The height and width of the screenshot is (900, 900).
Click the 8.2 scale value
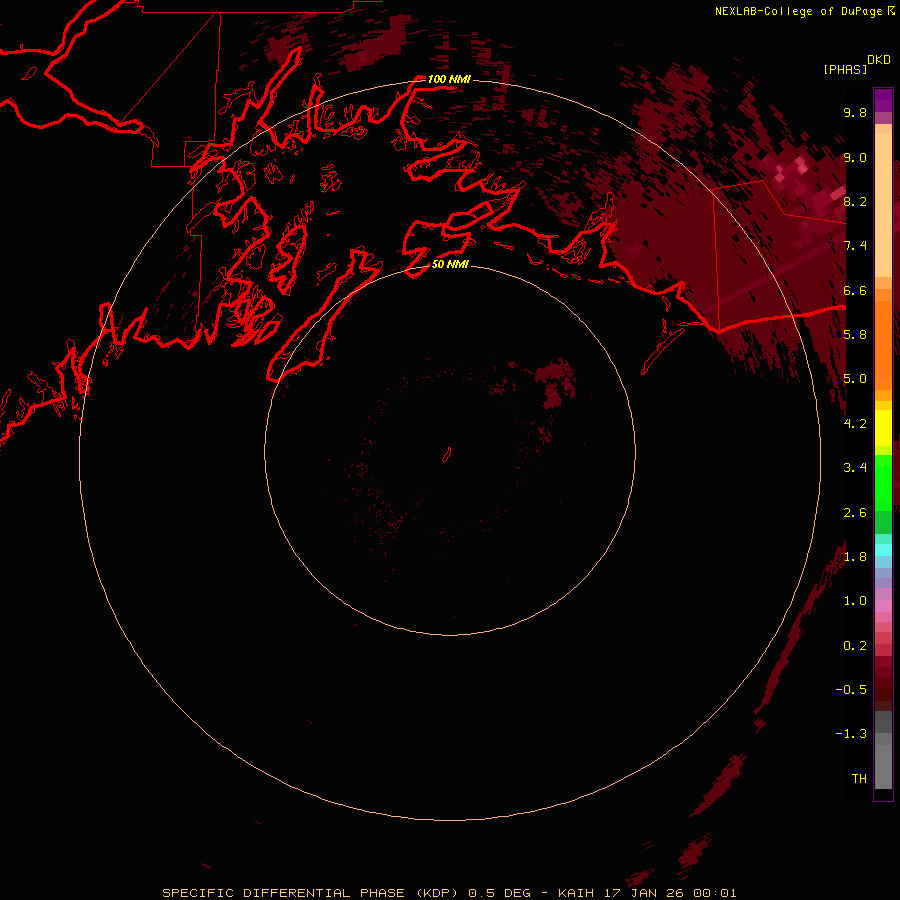tap(855, 201)
